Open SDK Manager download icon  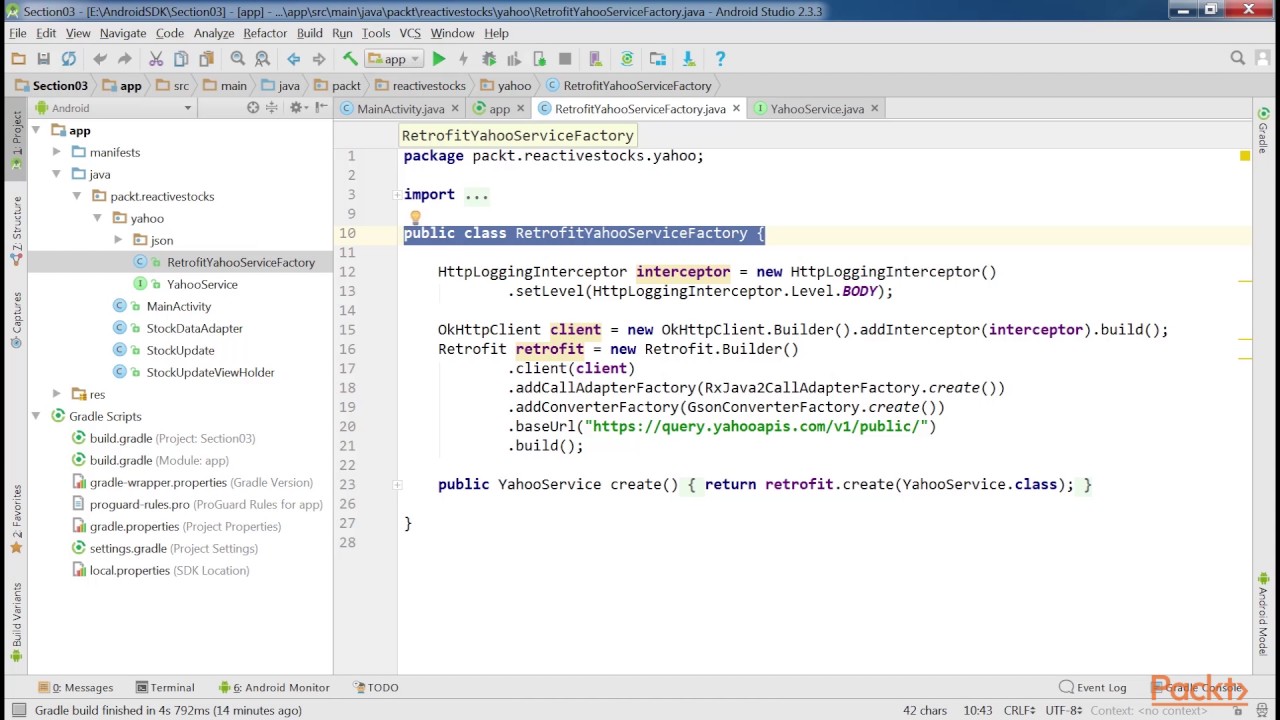[688, 59]
